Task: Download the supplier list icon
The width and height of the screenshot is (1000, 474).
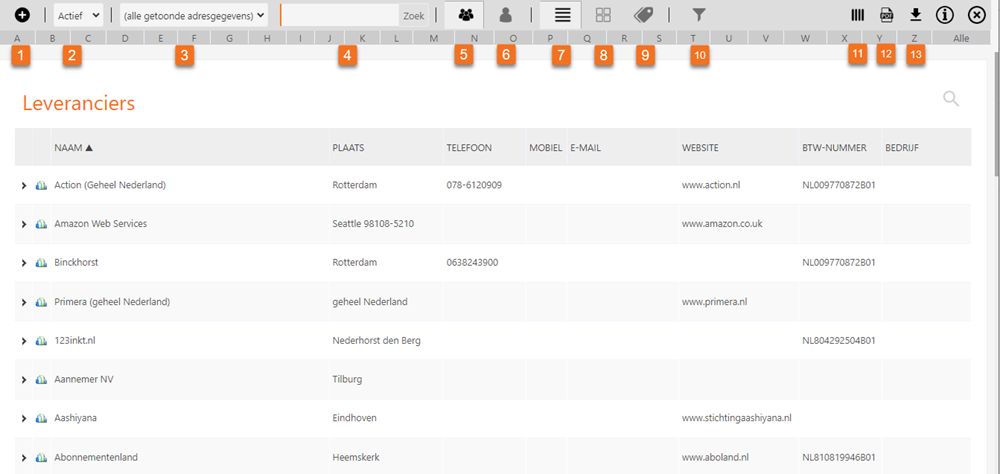Action: coord(916,15)
